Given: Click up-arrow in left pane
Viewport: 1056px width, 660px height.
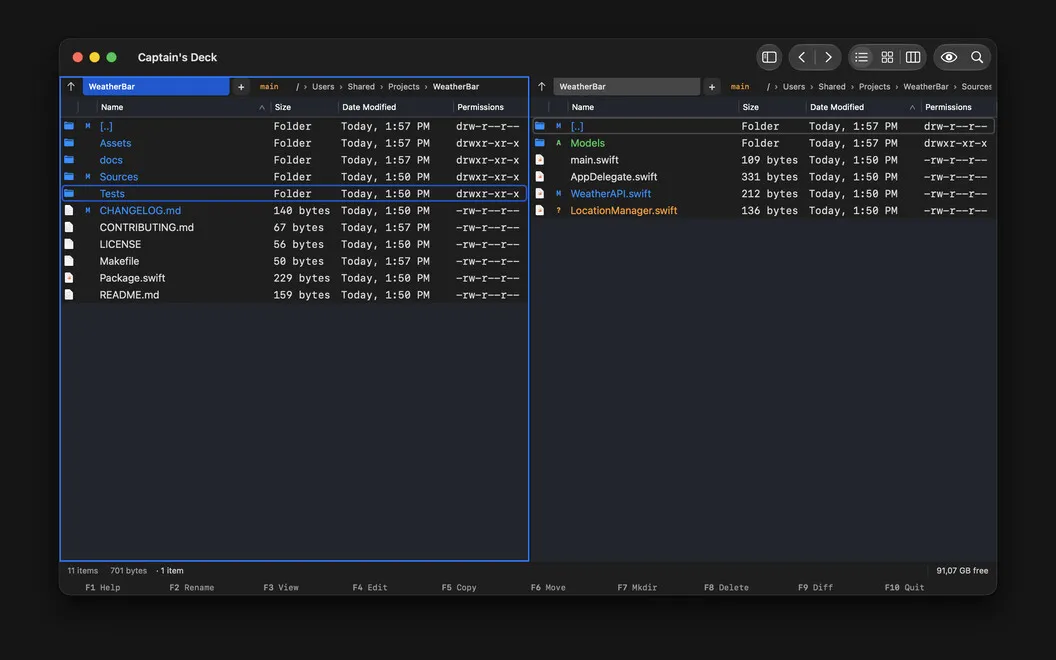Looking at the screenshot, I should [71, 86].
